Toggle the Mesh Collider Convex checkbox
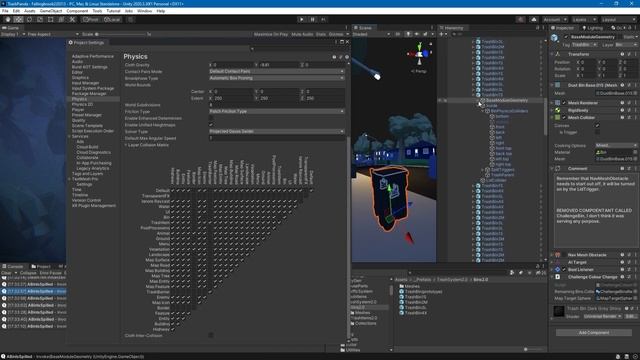 [x=597, y=125]
